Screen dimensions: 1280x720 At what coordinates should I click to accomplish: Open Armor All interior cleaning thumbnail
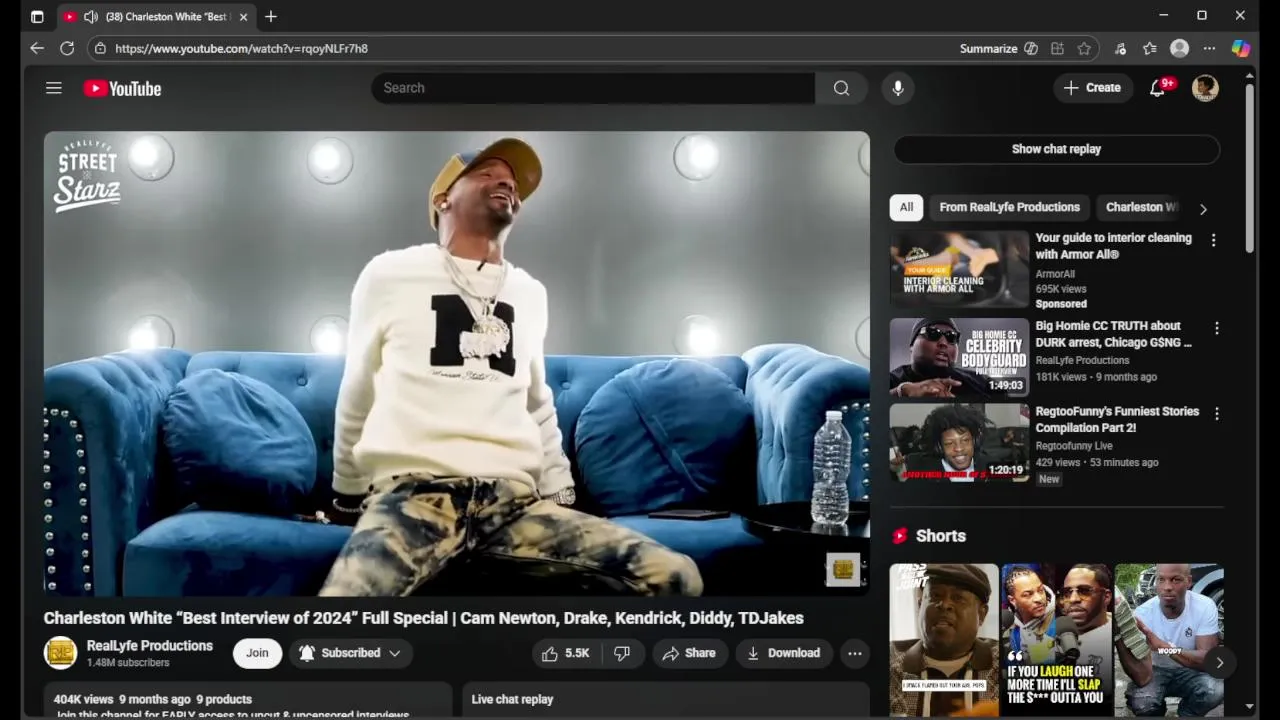[x=959, y=270]
